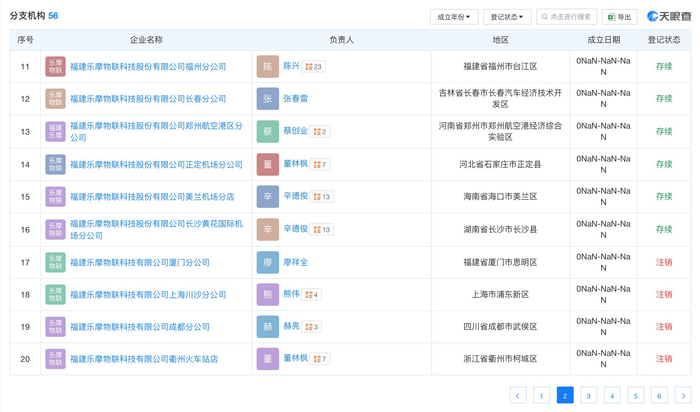Open the 登记状态 filter dropdown
Image resolution: width=700 pixels, height=412 pixels.
(508, 17)
